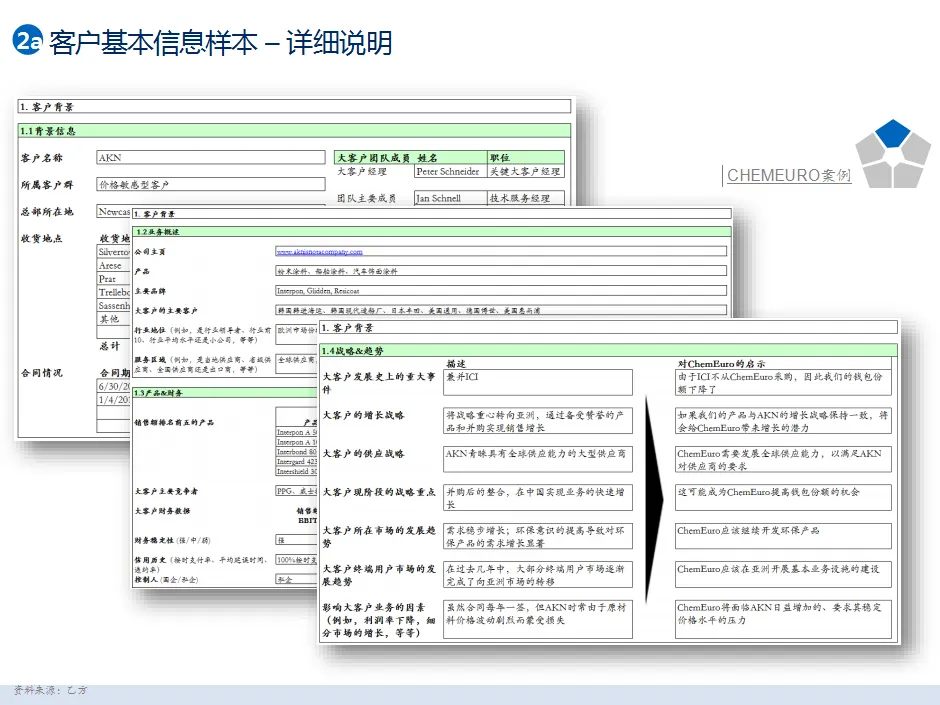
Task: Select the 总计 row label
Action: click(x=110, y=346)
